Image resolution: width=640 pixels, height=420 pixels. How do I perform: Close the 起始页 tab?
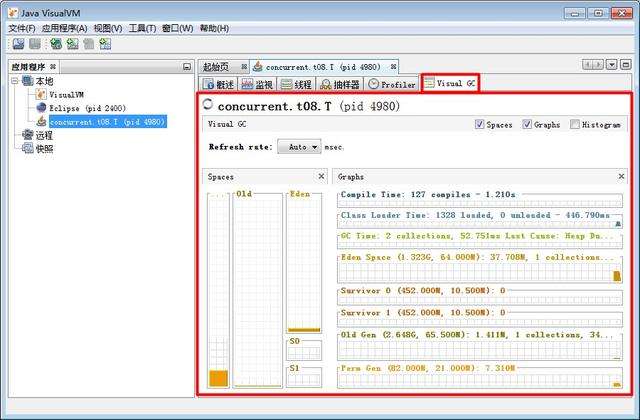244,67
